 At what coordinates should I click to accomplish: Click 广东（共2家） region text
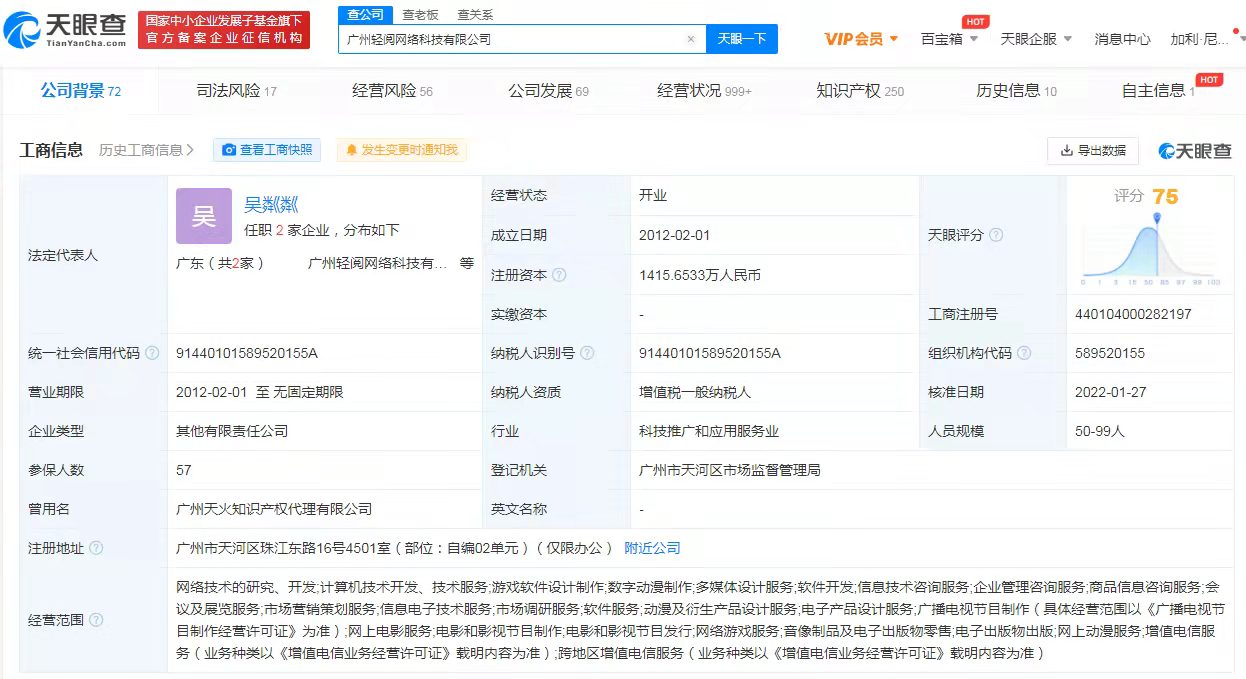tap(221, 263)
